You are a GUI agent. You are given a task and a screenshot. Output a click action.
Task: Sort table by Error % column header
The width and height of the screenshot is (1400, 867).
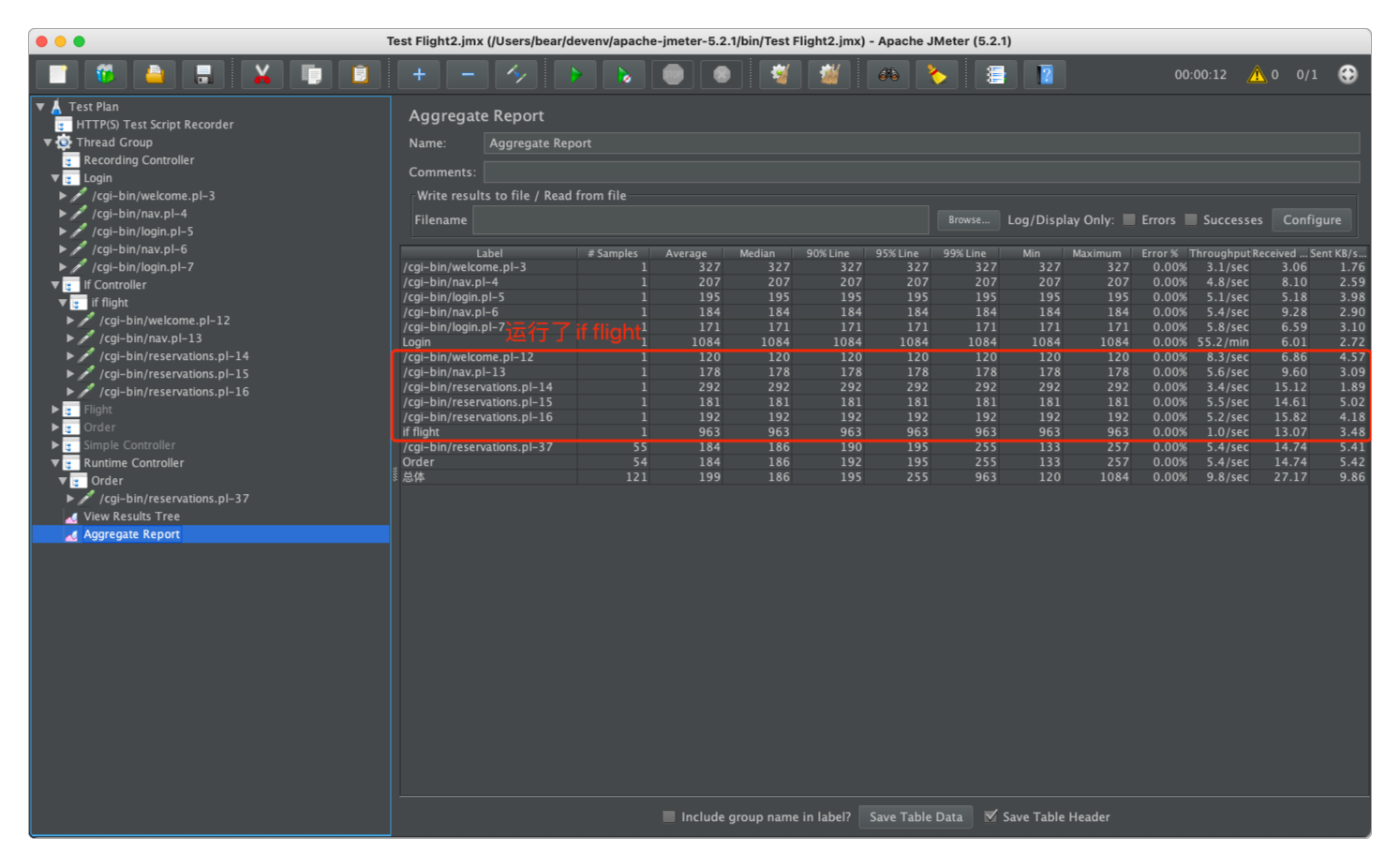click(x=1159, y=253)
